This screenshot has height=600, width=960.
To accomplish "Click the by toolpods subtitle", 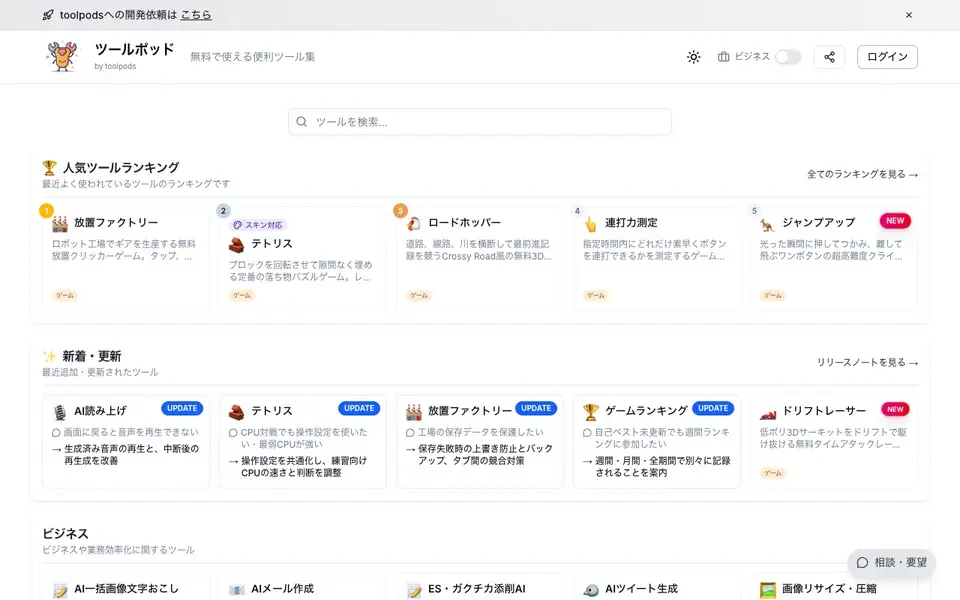I will pos(115,66).
